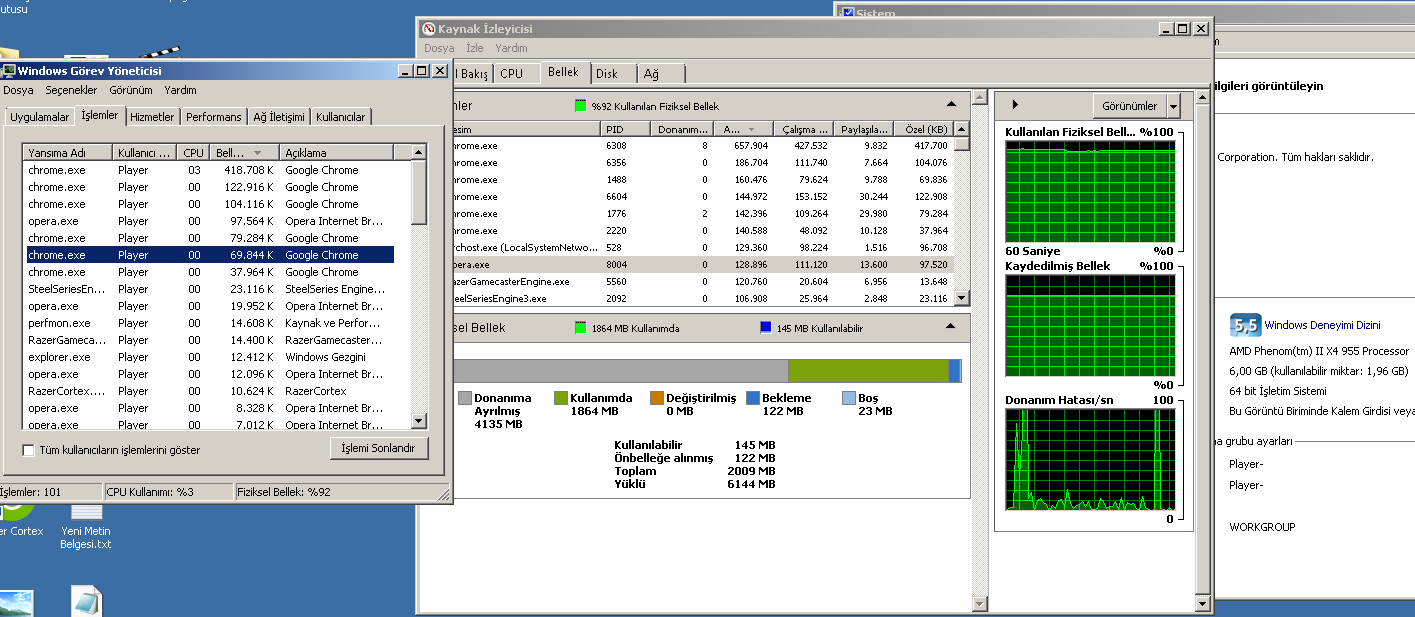Click the blue Kullanılabilir memory legend icon

pyautogui.click(x=765, y=328)
